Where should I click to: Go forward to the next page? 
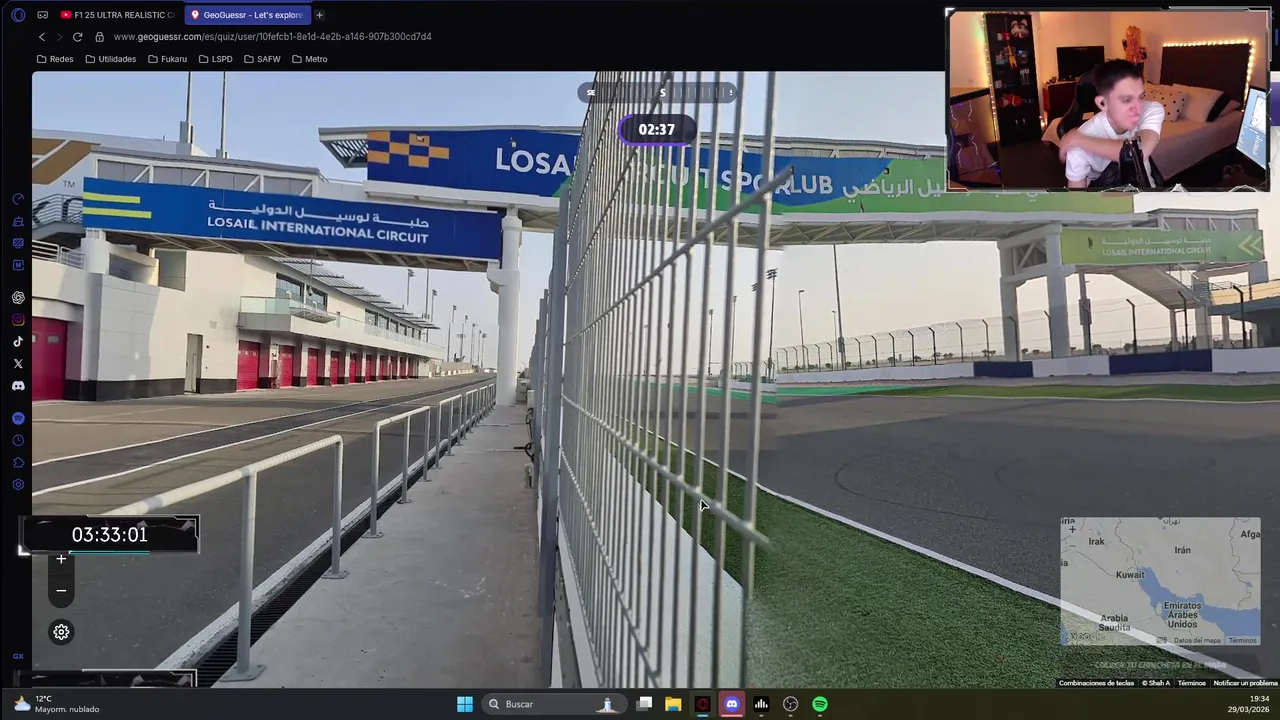(x=59, y=37)
